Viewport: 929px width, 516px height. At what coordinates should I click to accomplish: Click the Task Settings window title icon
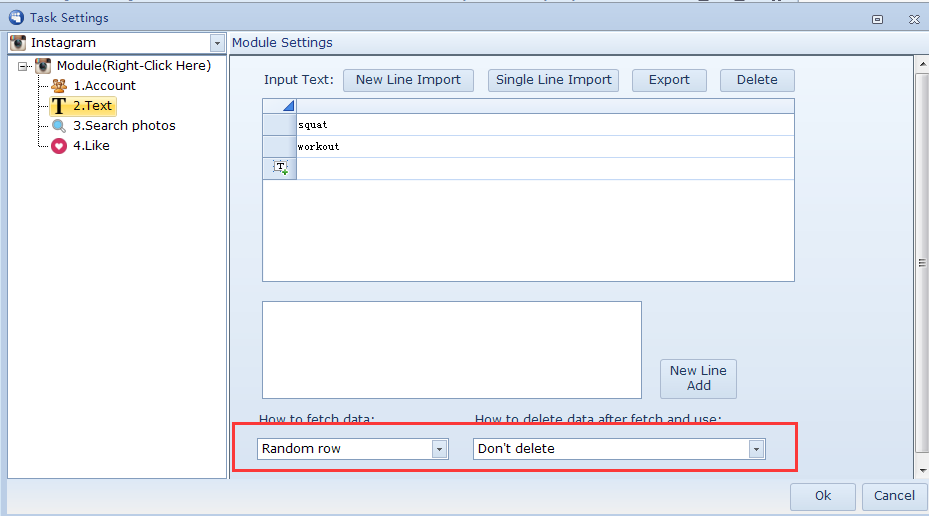tap(15, 17)
